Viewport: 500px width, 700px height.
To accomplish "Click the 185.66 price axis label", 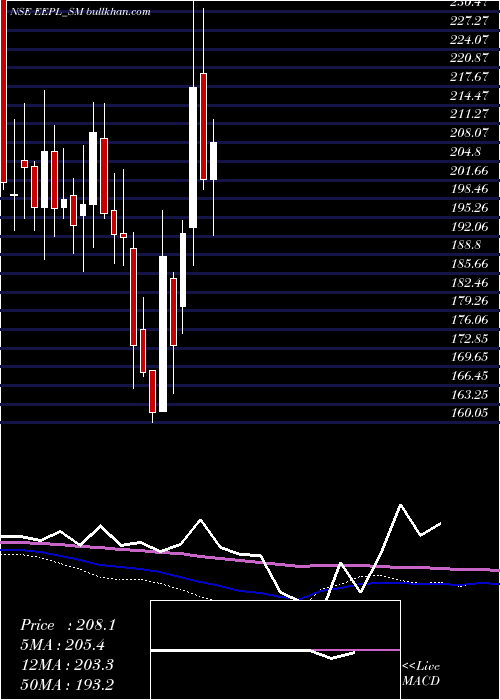I will [x=469, y=264].
